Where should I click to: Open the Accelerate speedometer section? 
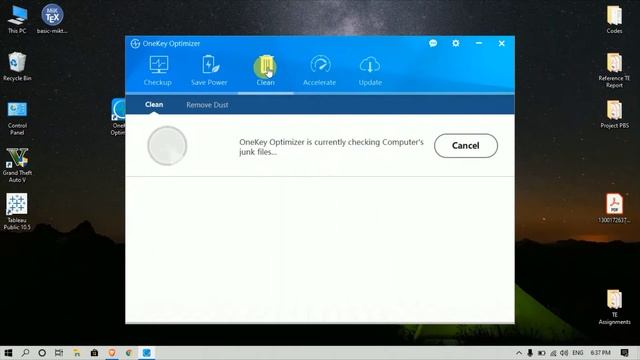click(x=320, y=71)
